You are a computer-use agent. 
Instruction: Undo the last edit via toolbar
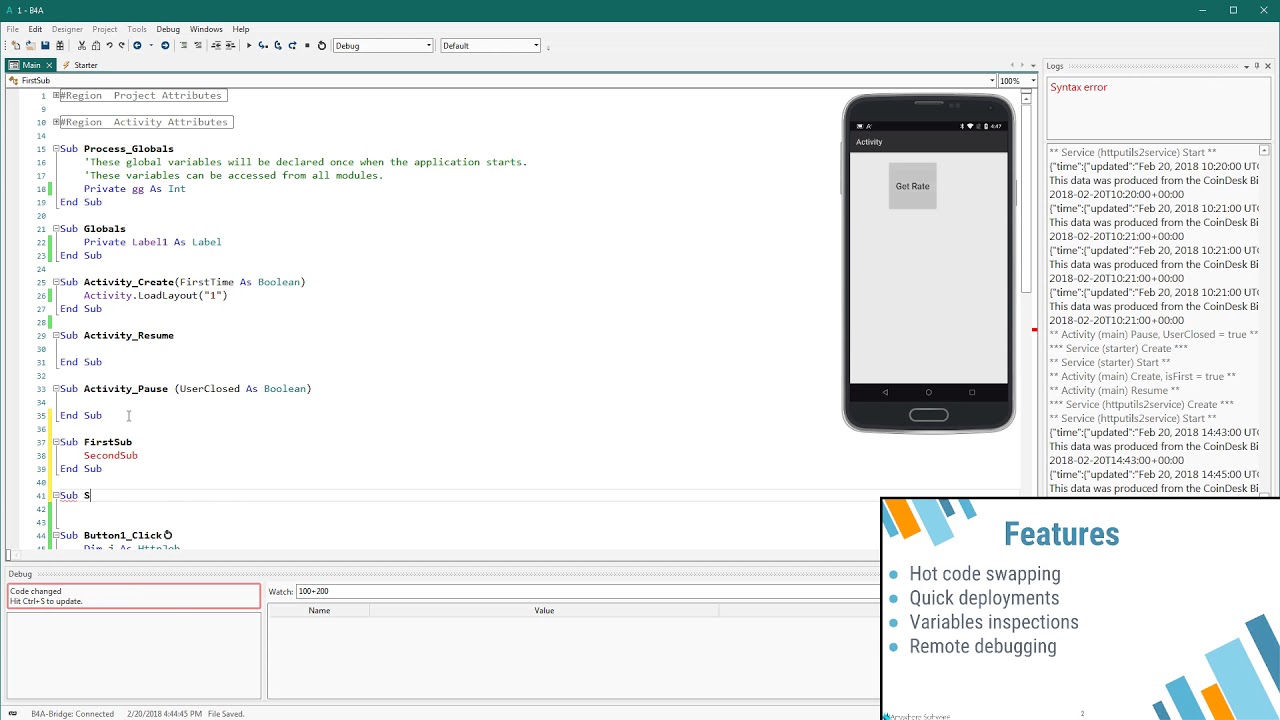coord(109,45)
